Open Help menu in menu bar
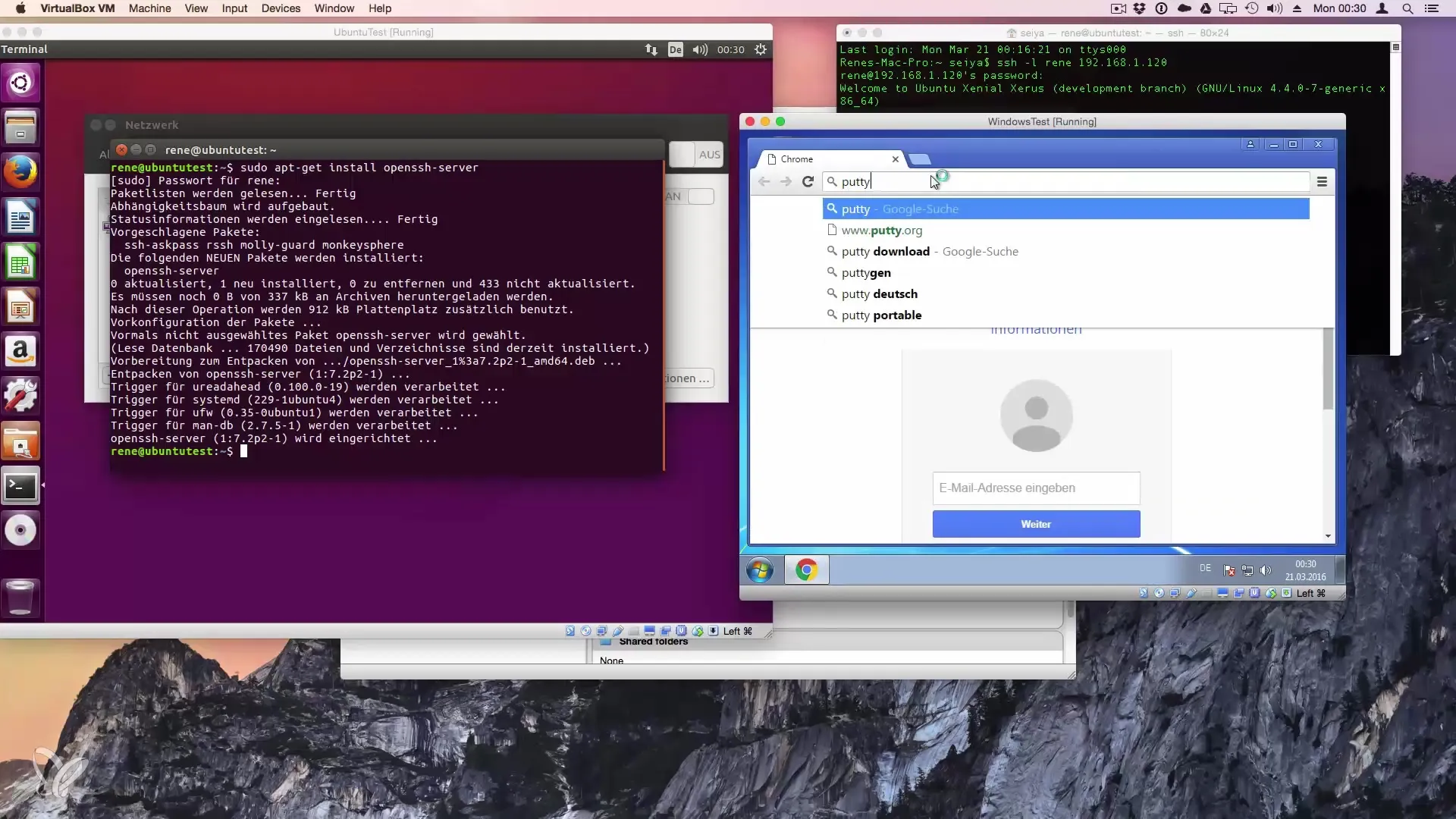Image resolution: width=1456 pixels, height=819 pixels. [380, 8]
